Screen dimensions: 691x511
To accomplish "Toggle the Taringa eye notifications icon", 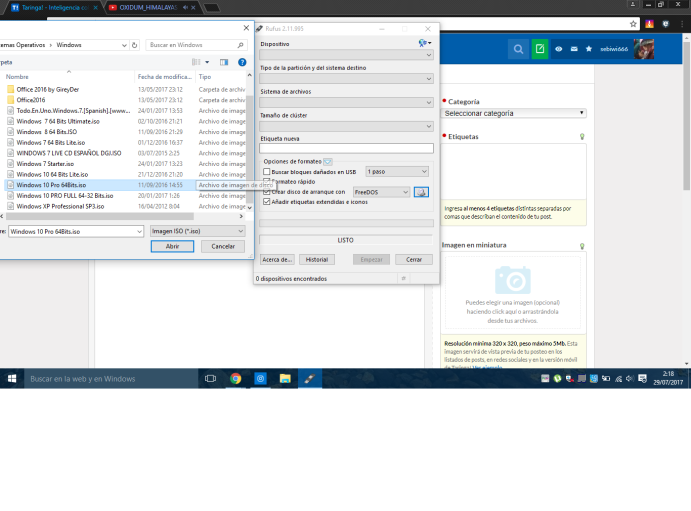I will point(558,49).
